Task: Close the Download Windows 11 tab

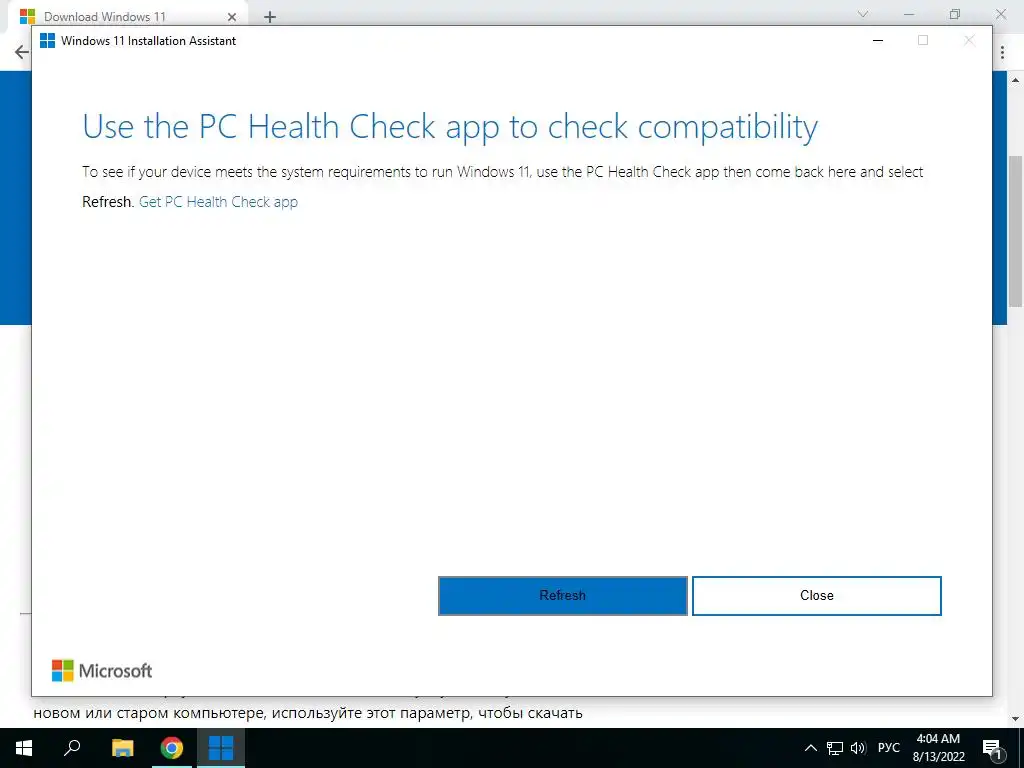Action: pyautogui.click(x=232, y=17)
